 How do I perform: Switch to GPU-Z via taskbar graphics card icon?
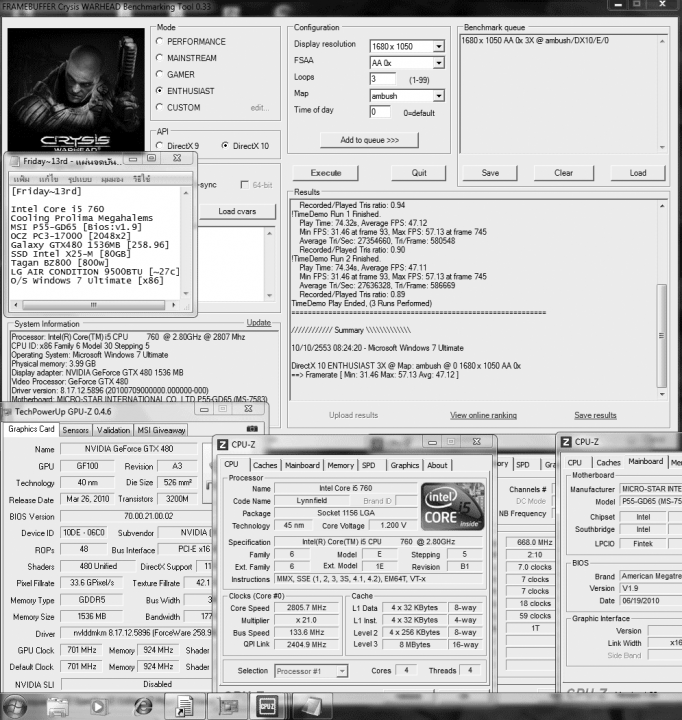(228, 706)
